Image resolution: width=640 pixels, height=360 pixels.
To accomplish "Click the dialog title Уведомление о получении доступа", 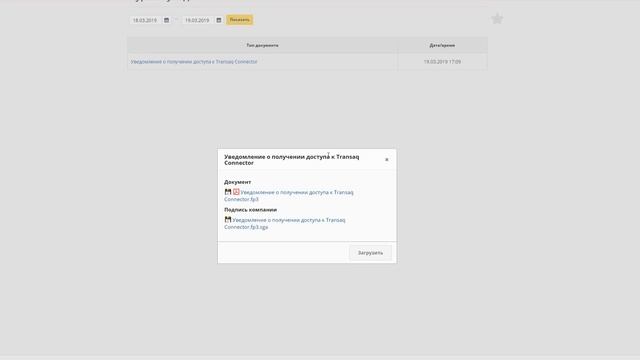I will pyautogui.click(x=291, y=160).
